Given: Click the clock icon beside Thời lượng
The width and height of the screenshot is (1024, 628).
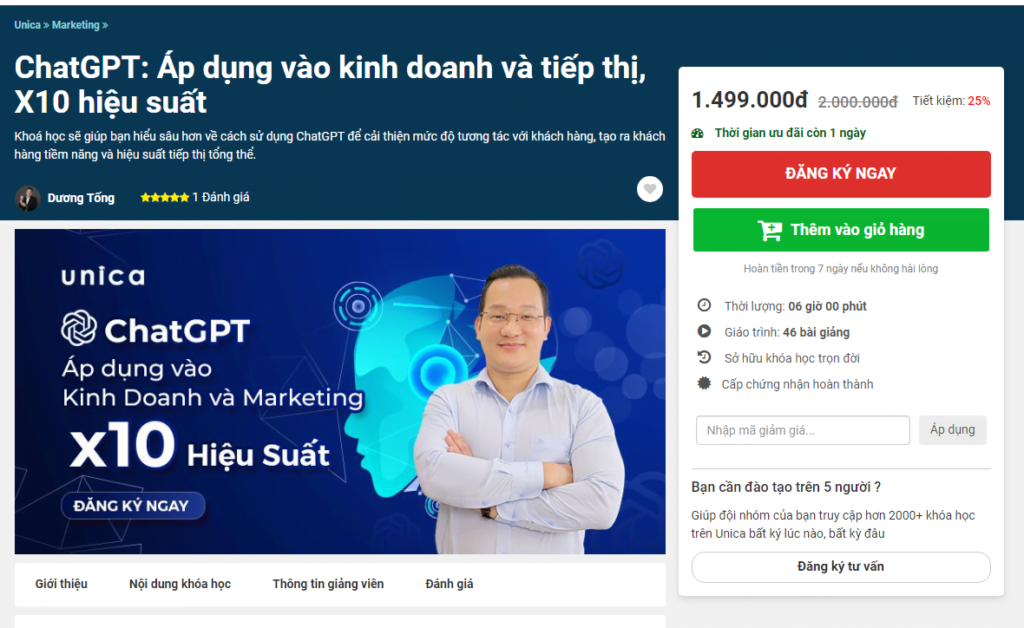Looking at the screenshot, I should [x=704, y=306].
